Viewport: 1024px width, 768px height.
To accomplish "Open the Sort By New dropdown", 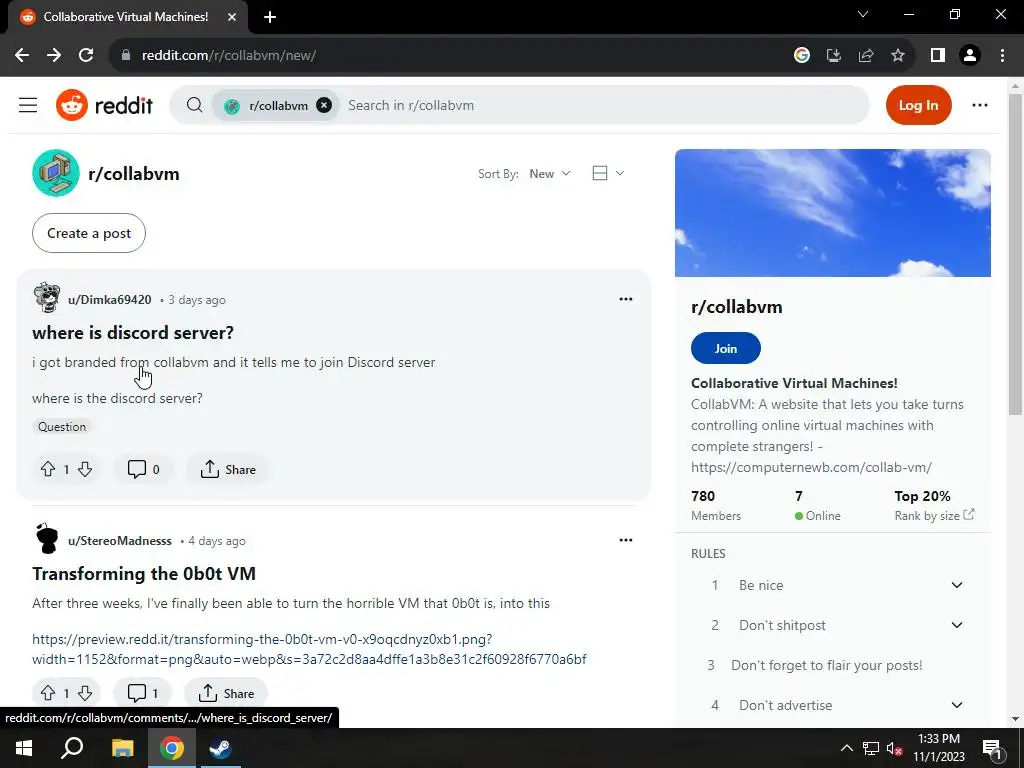I will [x=550, y=174].
